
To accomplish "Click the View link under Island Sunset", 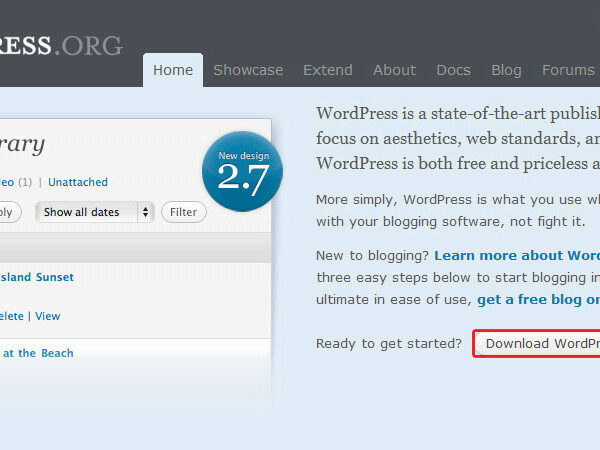I will 48,316.
